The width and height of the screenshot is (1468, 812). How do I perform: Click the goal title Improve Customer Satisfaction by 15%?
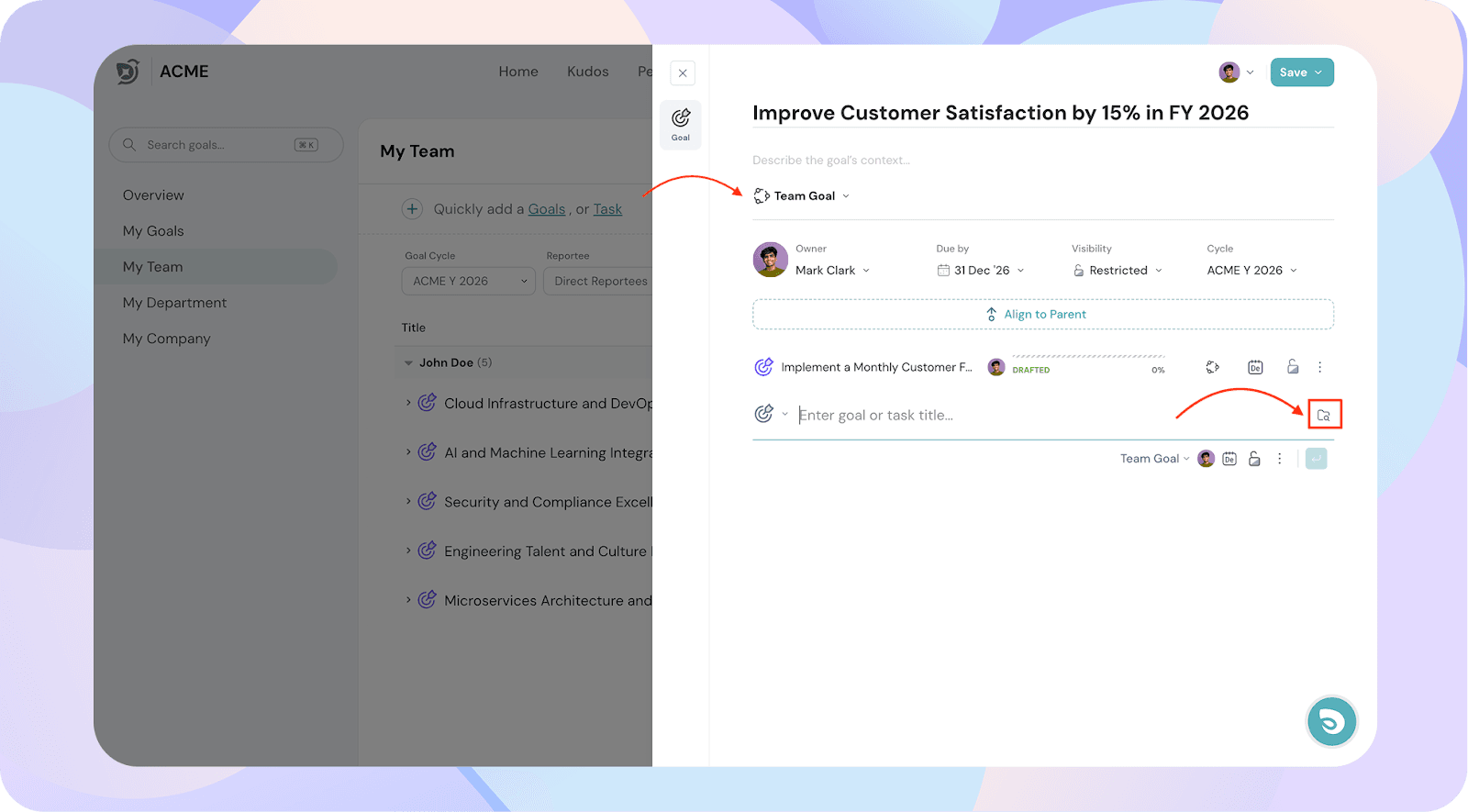pos(1000,113)
